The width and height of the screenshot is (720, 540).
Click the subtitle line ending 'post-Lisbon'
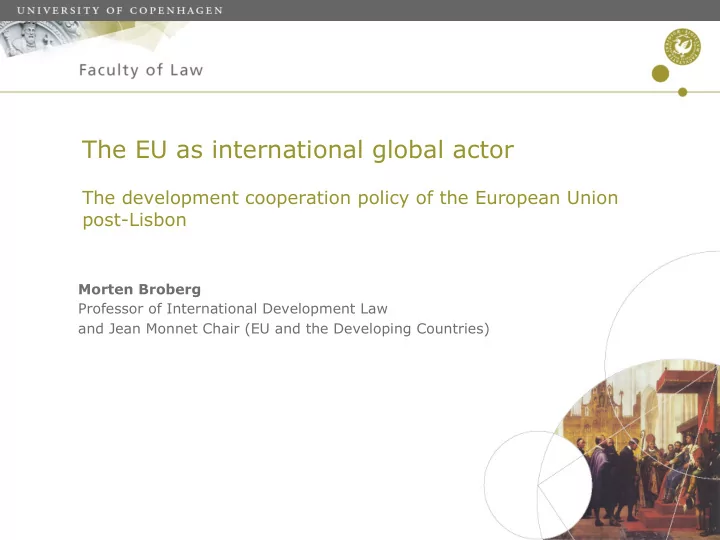click(x=350, y=208)
